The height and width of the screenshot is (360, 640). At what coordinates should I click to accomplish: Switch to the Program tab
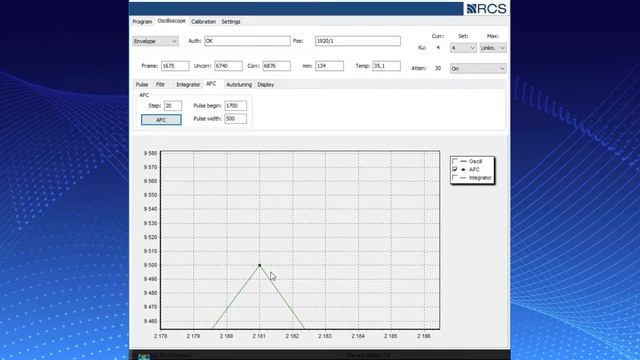(x=142, y=22)
